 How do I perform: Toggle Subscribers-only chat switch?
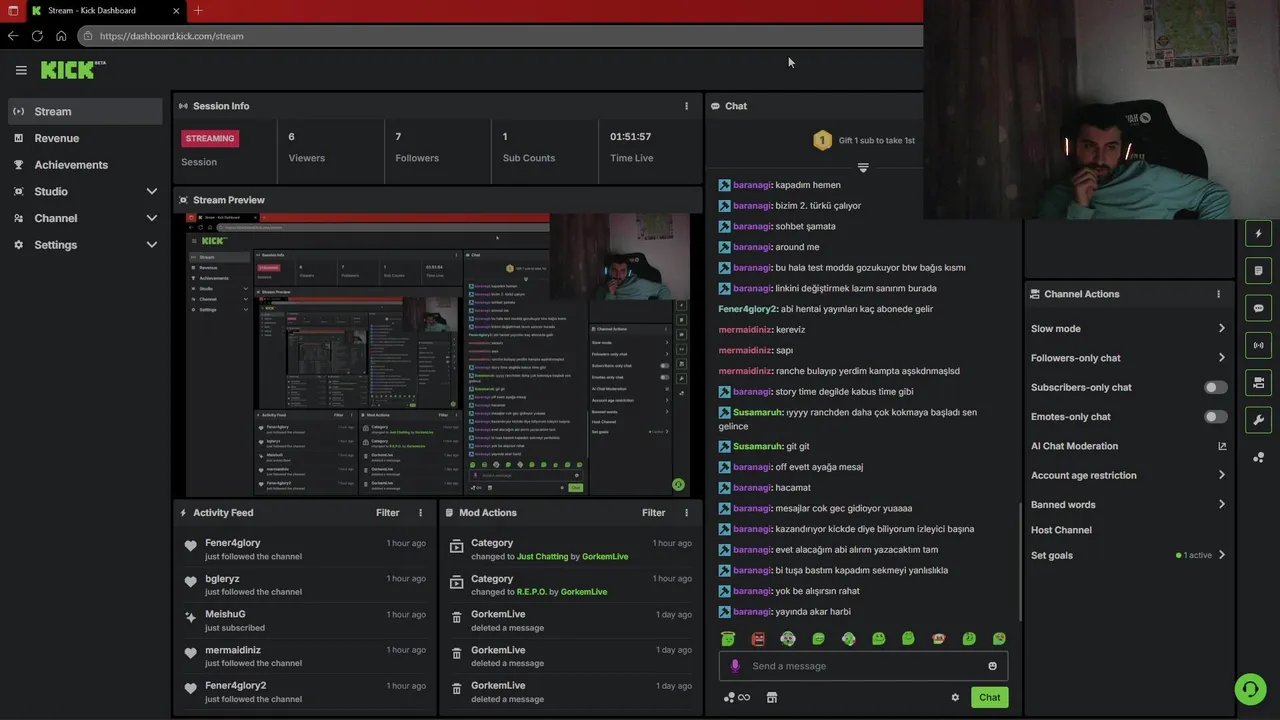tap(1216, 388)
